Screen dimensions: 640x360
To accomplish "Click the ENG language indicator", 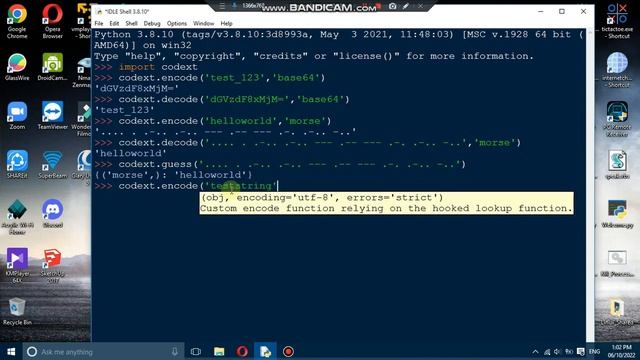I will click(595, 351).
